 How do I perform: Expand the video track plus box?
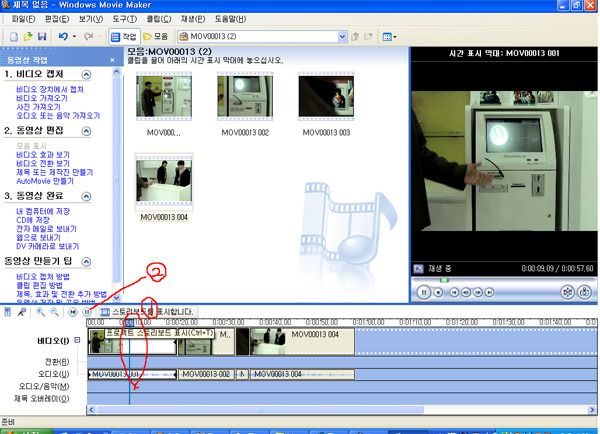pos(77,340)
